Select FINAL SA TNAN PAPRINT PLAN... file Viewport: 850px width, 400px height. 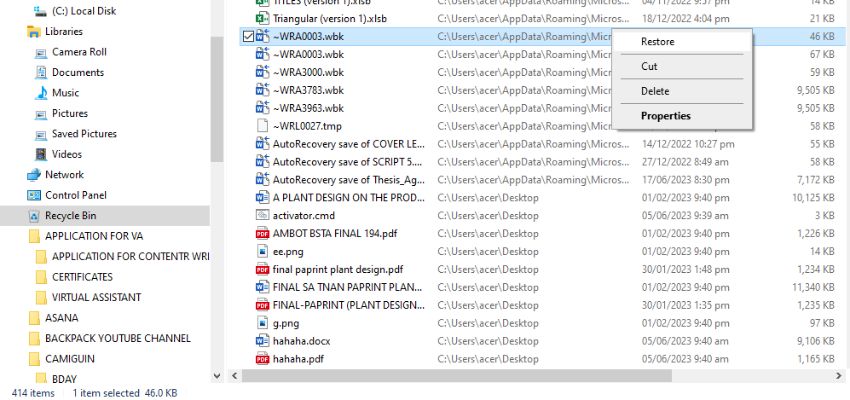coord(347,287)
